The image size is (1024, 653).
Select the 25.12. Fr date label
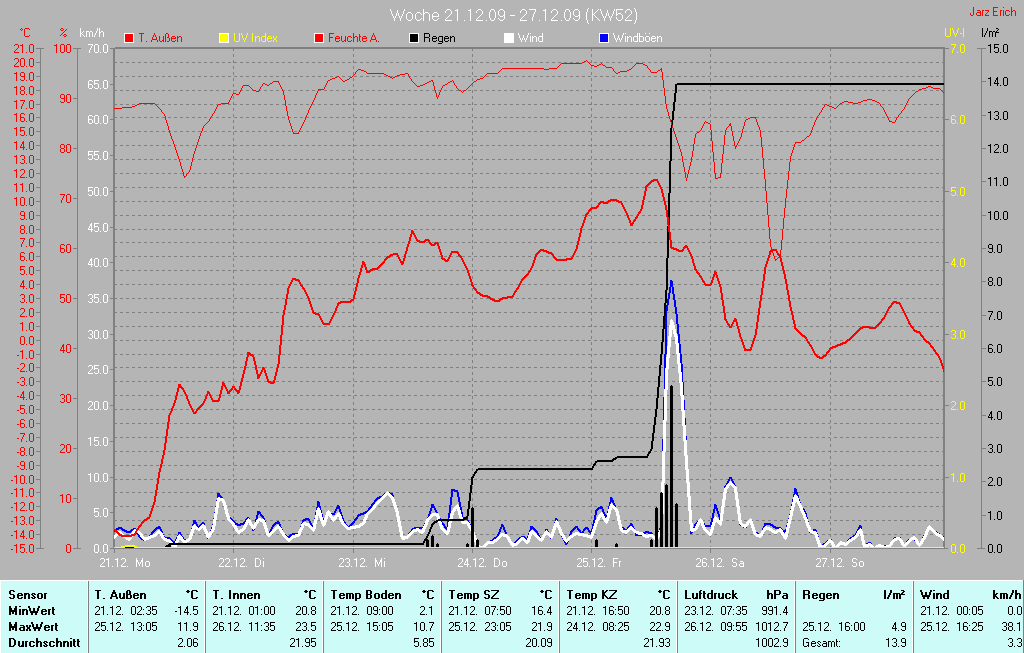pyautogui.click(x=599, y=562)
